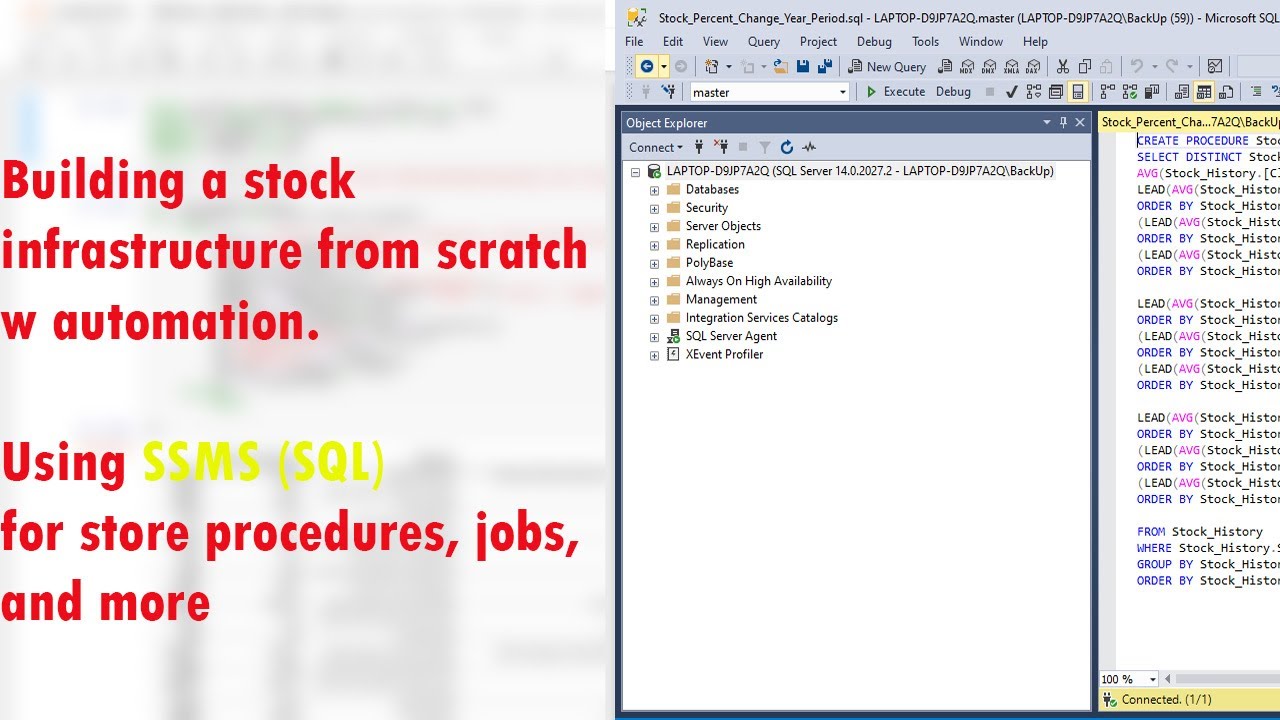
Task: Open a new MDX query
Action: coord(967,67)
